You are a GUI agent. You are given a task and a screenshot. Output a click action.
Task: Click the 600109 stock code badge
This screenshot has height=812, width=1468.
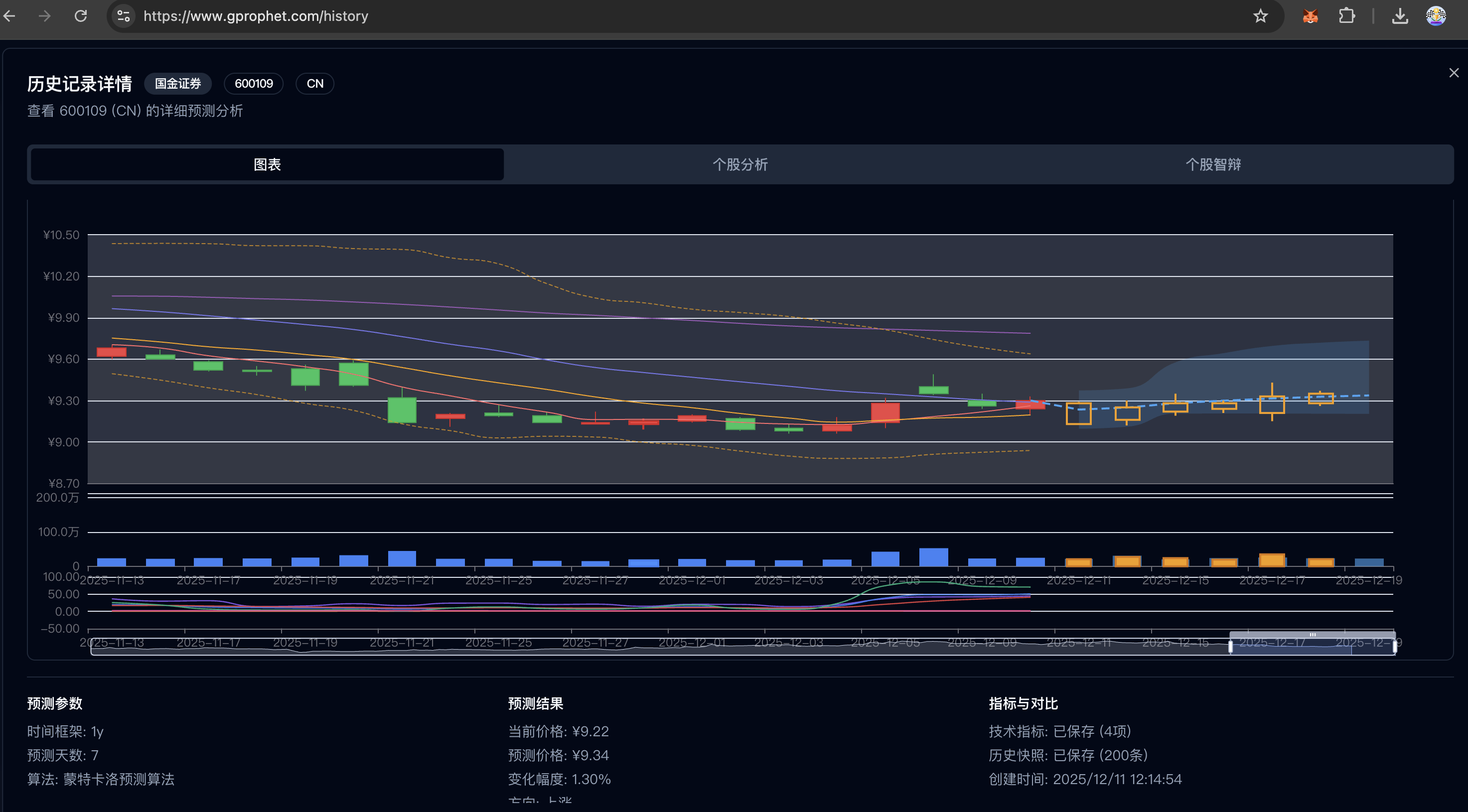pyautogui.click(x=254, y=84)
